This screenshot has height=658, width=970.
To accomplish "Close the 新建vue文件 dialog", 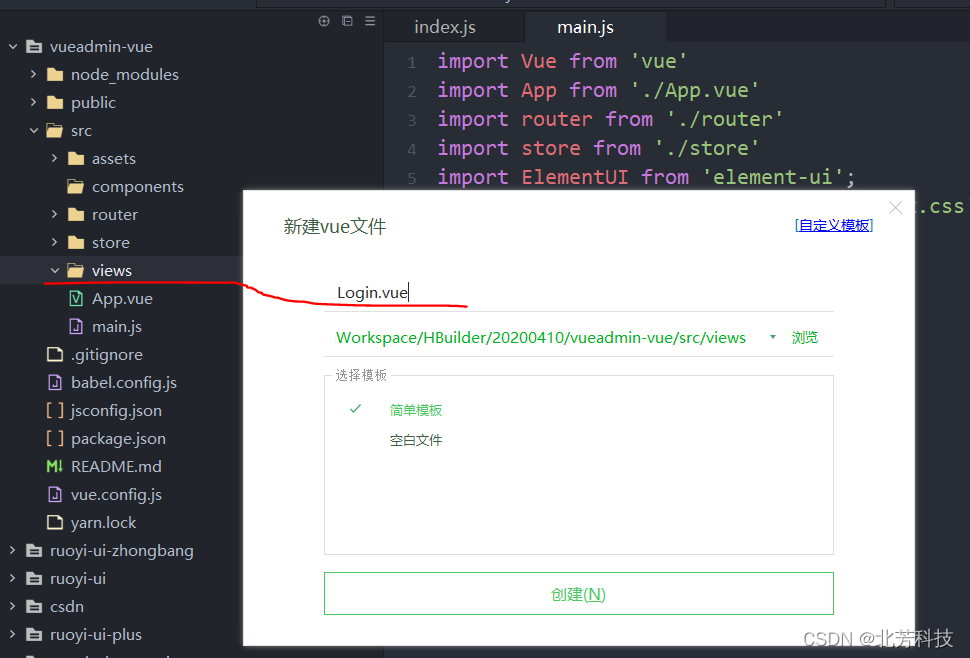I will pos(895,208).
